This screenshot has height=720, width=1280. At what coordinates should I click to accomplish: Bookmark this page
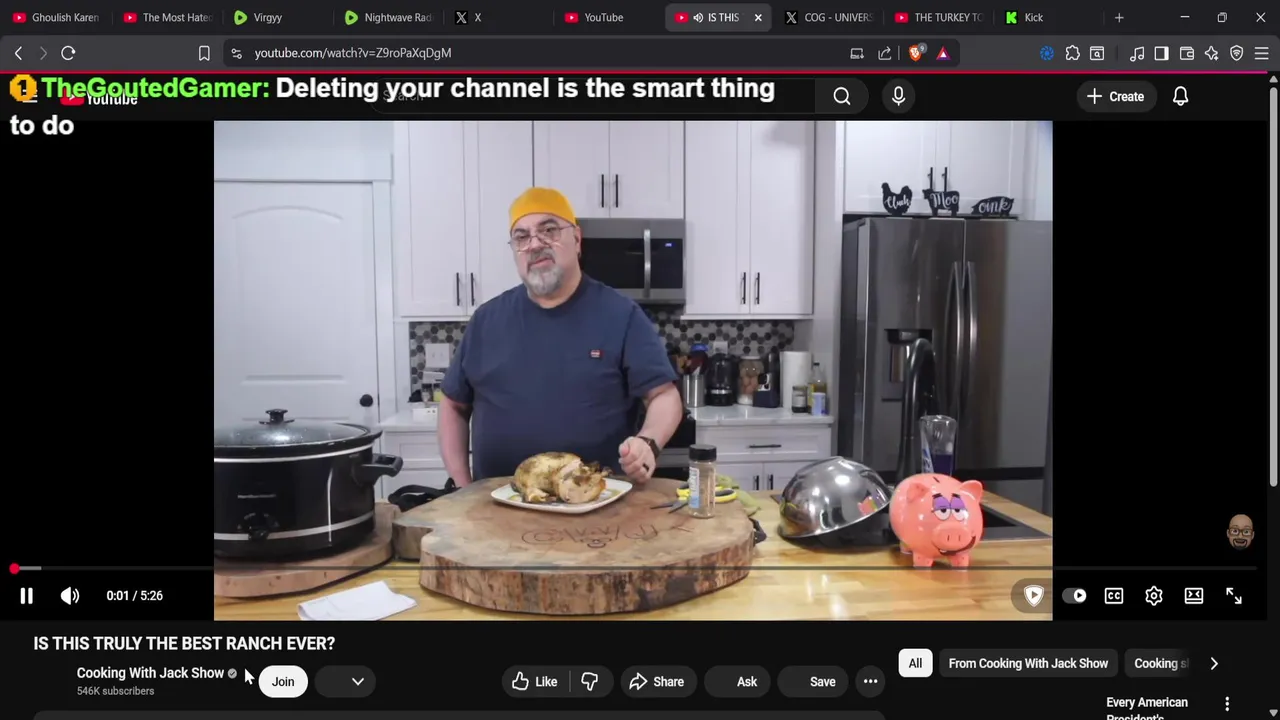point(204,53)
